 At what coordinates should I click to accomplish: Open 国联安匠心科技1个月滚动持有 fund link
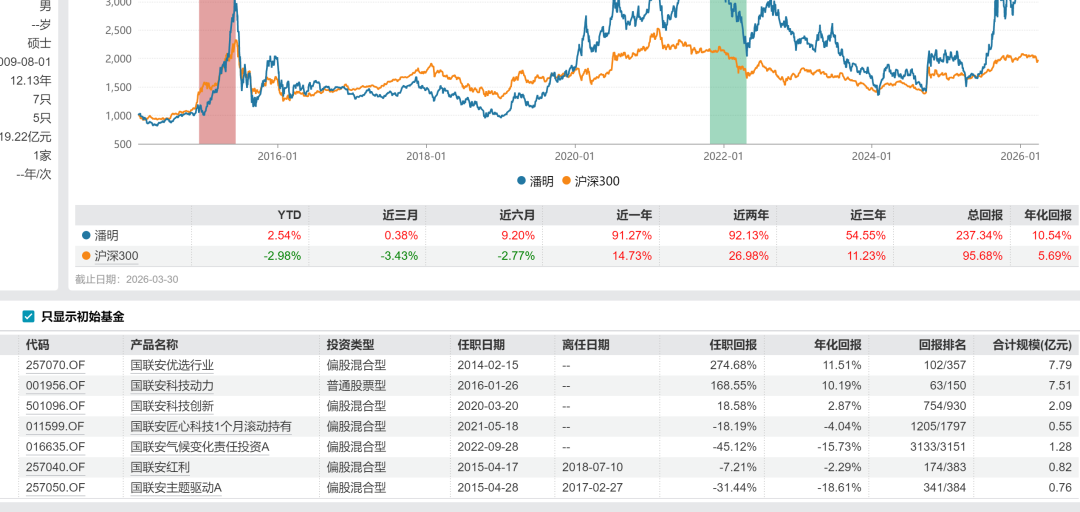tap(211, 426)
